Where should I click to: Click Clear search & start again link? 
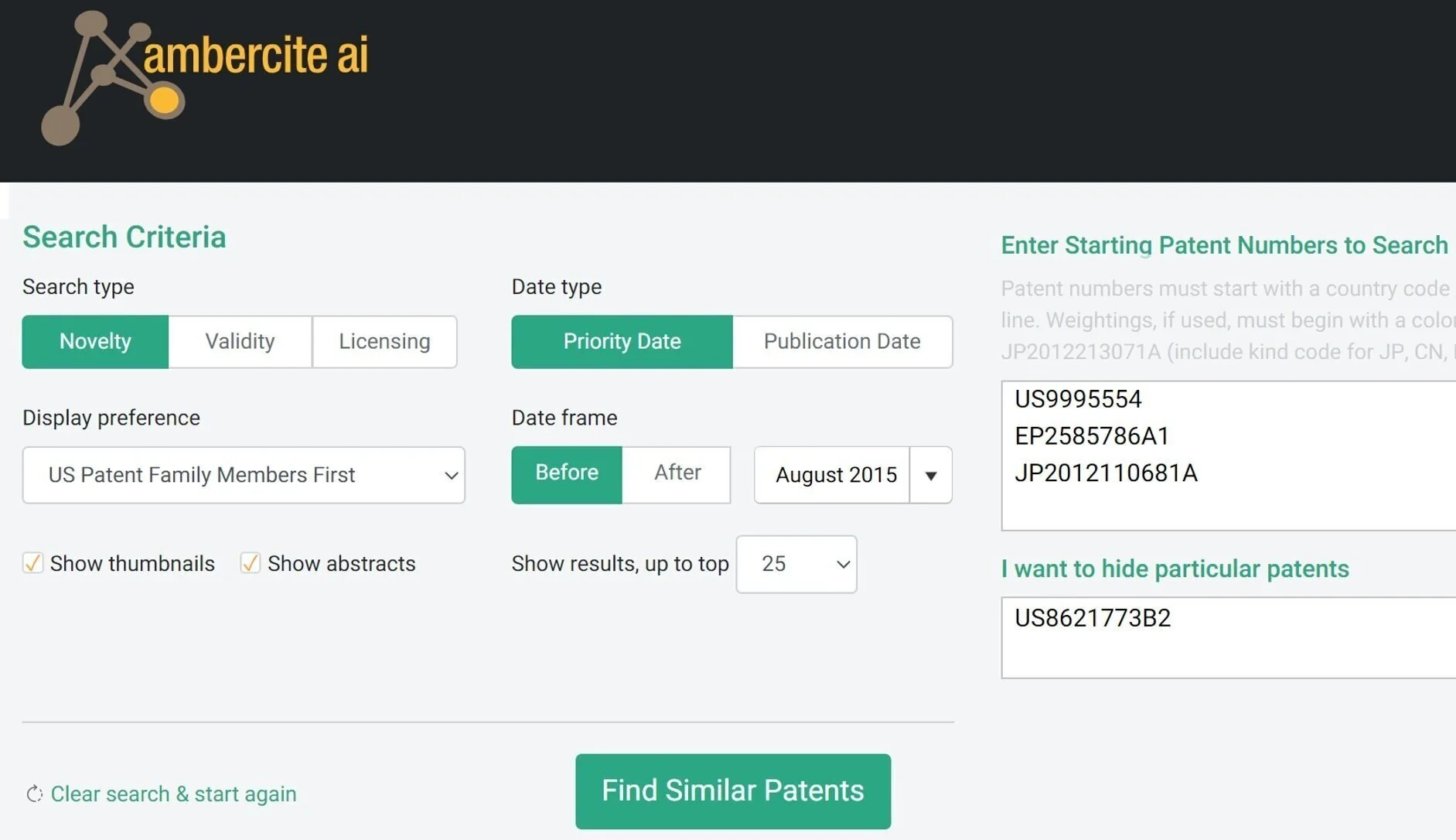(173, 794)
